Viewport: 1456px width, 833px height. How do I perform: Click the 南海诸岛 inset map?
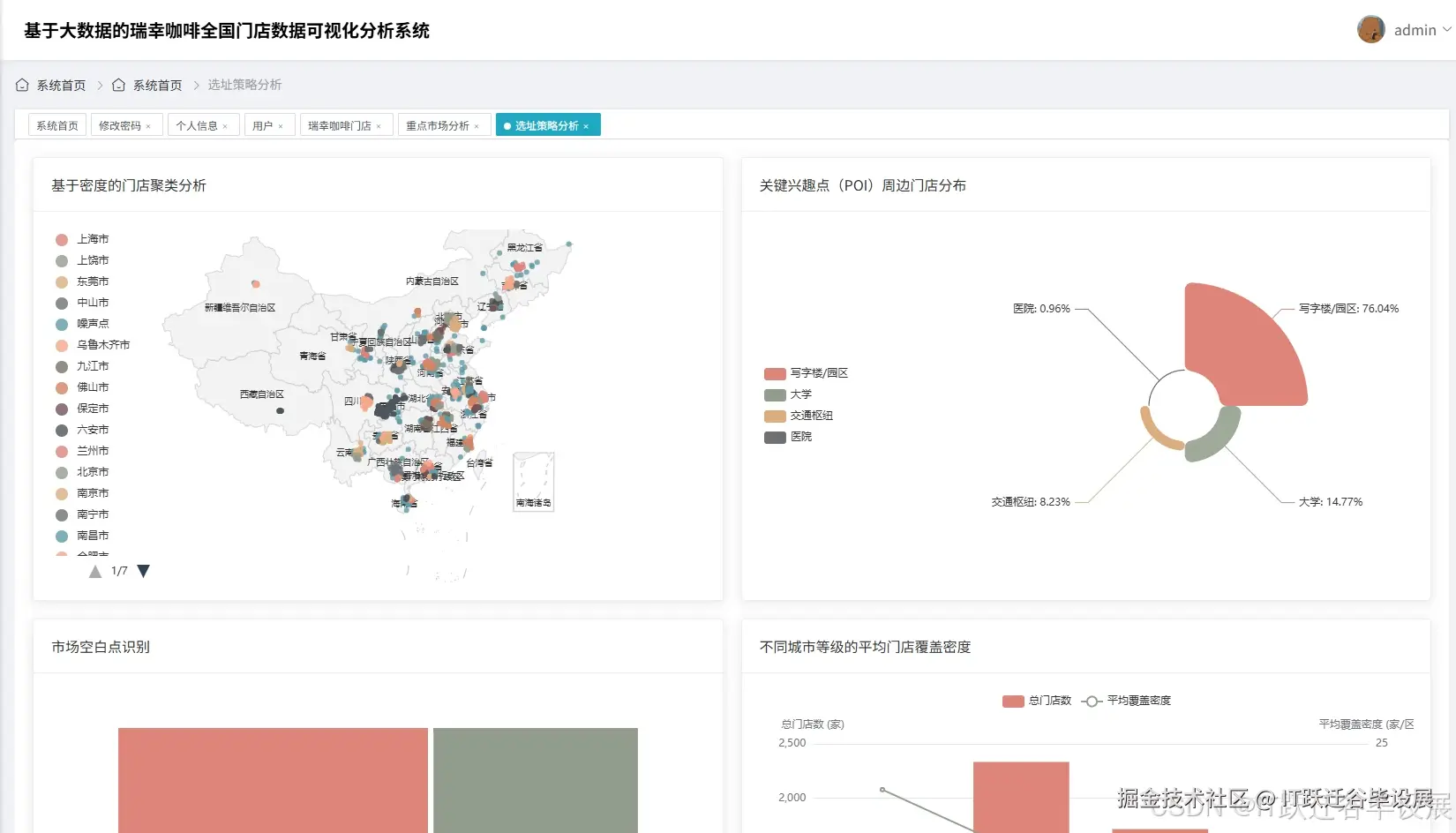[x=534, y=482]
